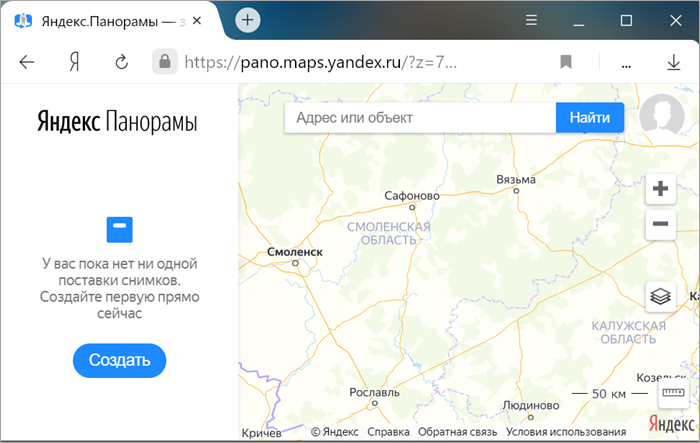Click the СМОЛЕНСКАЯ ОБЛАСТЬ region label

click(389, 234)
